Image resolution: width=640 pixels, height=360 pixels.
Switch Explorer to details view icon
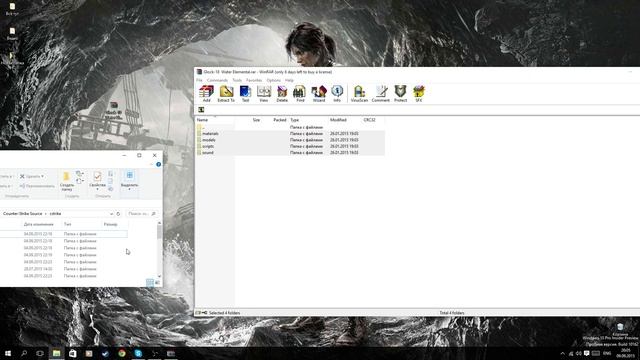point(150,282)
